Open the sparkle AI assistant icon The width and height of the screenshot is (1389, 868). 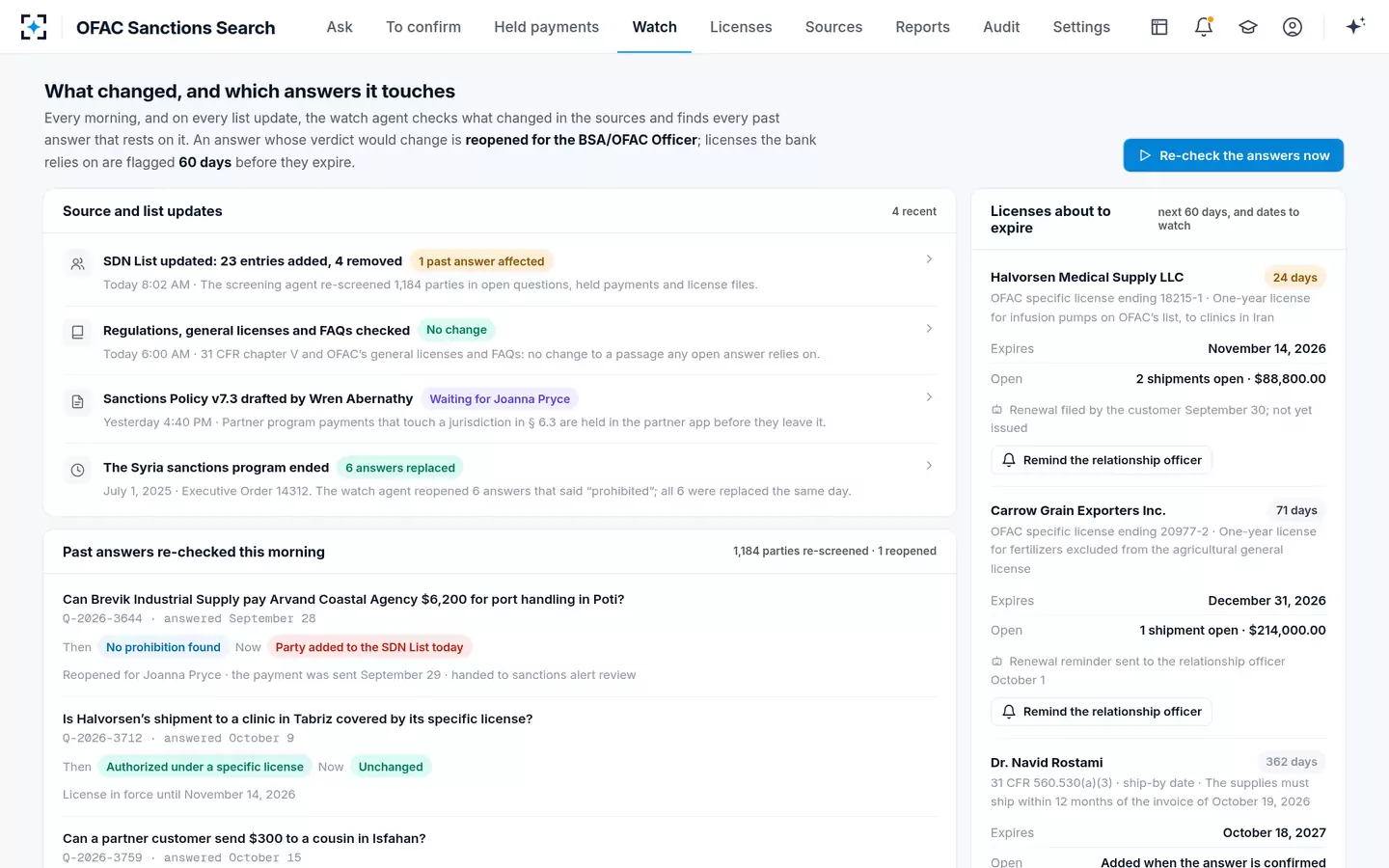[x=1355, y=27]
